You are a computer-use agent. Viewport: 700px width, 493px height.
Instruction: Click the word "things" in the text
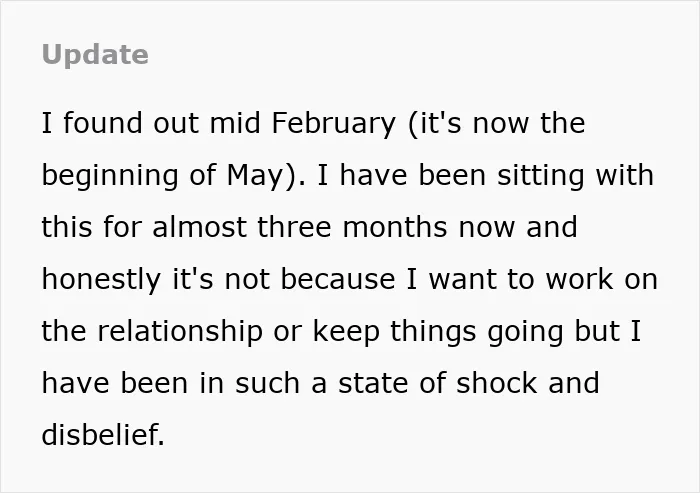[x=433, y=331]
